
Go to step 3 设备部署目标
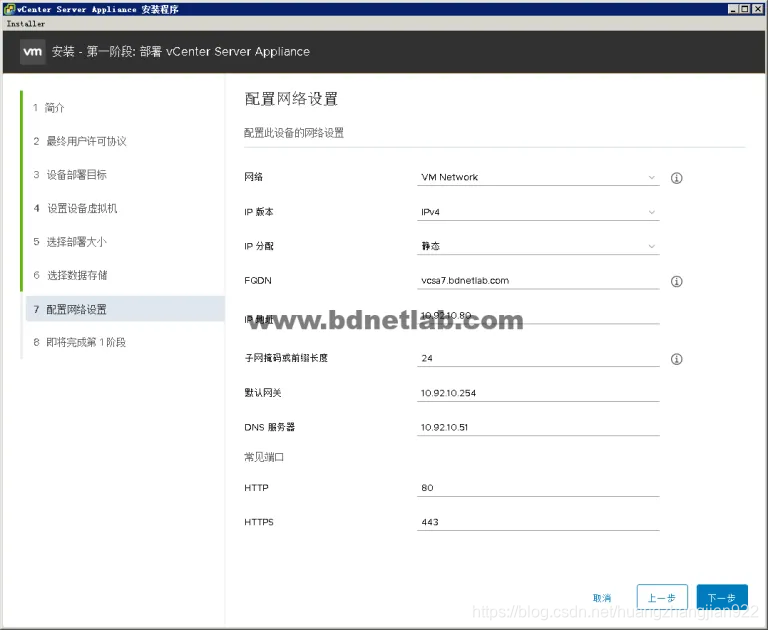(x=70, y=175)
